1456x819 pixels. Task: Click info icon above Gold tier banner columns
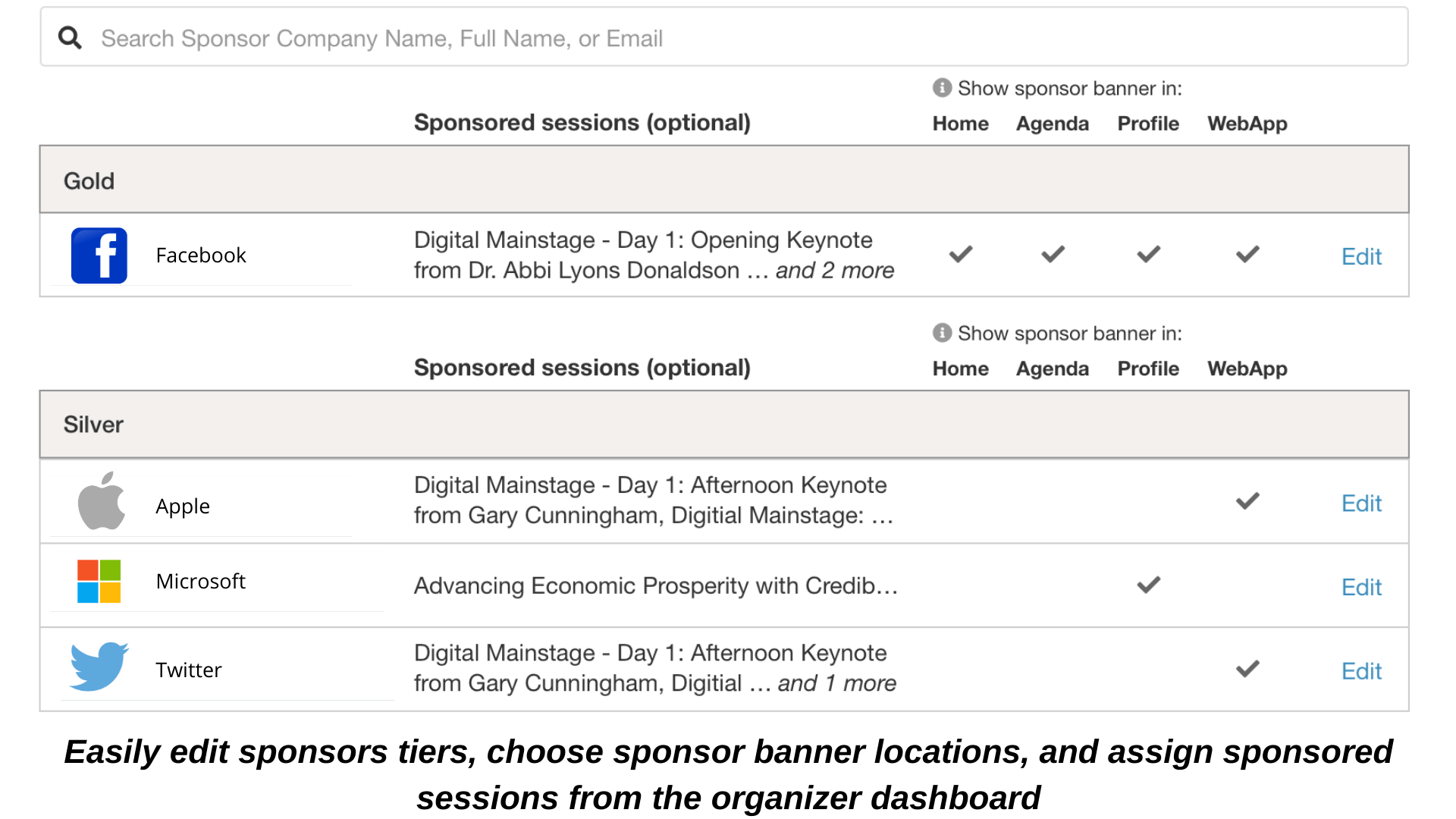942,88
